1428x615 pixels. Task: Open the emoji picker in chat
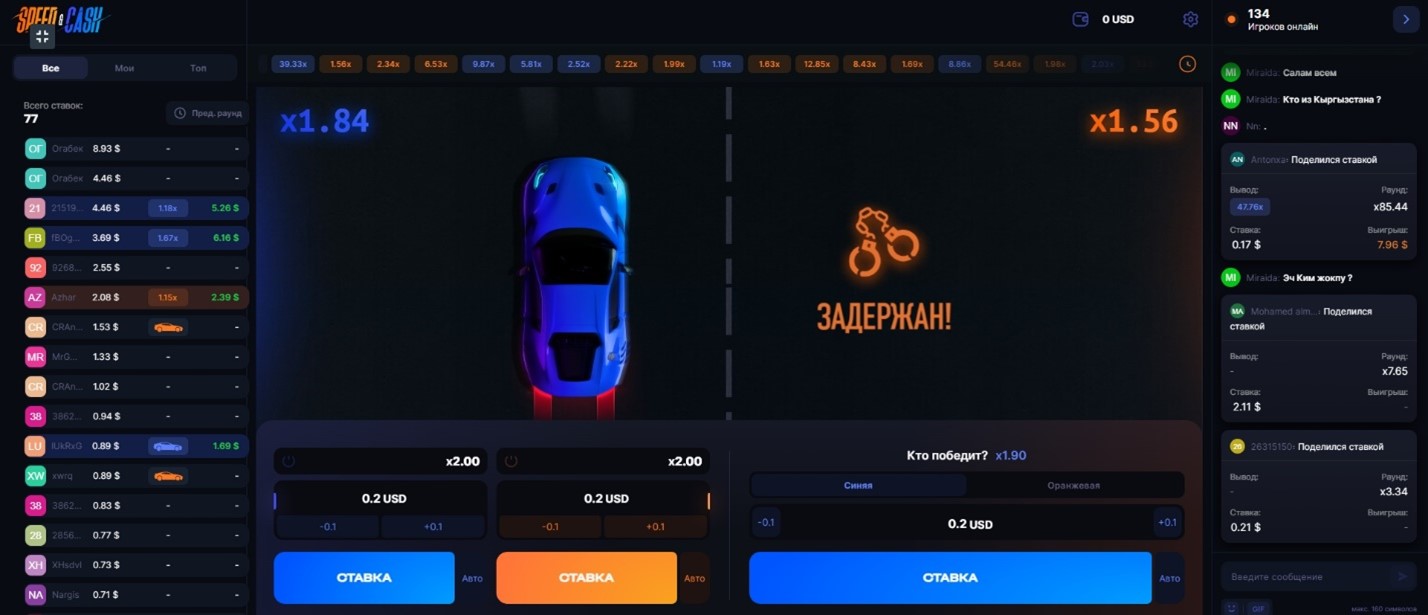(x=1231, y=607)
